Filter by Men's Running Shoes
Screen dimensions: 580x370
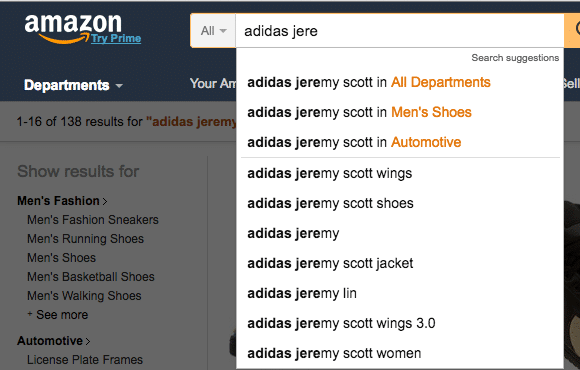[85, 239]
